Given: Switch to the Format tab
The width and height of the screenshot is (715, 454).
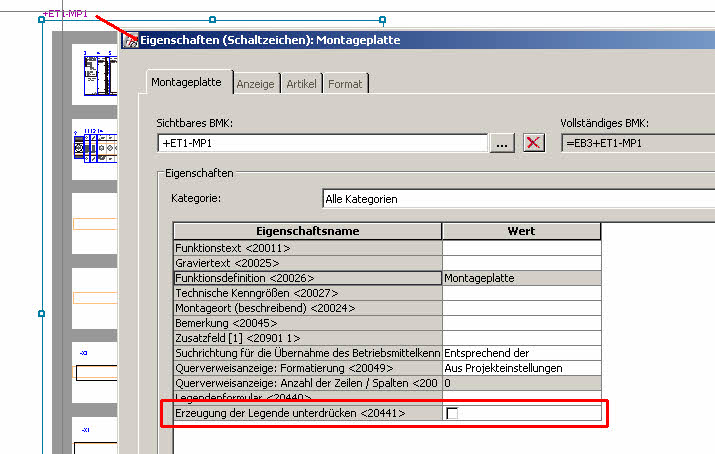Looking at the screenshot, I should coord(345,84).
